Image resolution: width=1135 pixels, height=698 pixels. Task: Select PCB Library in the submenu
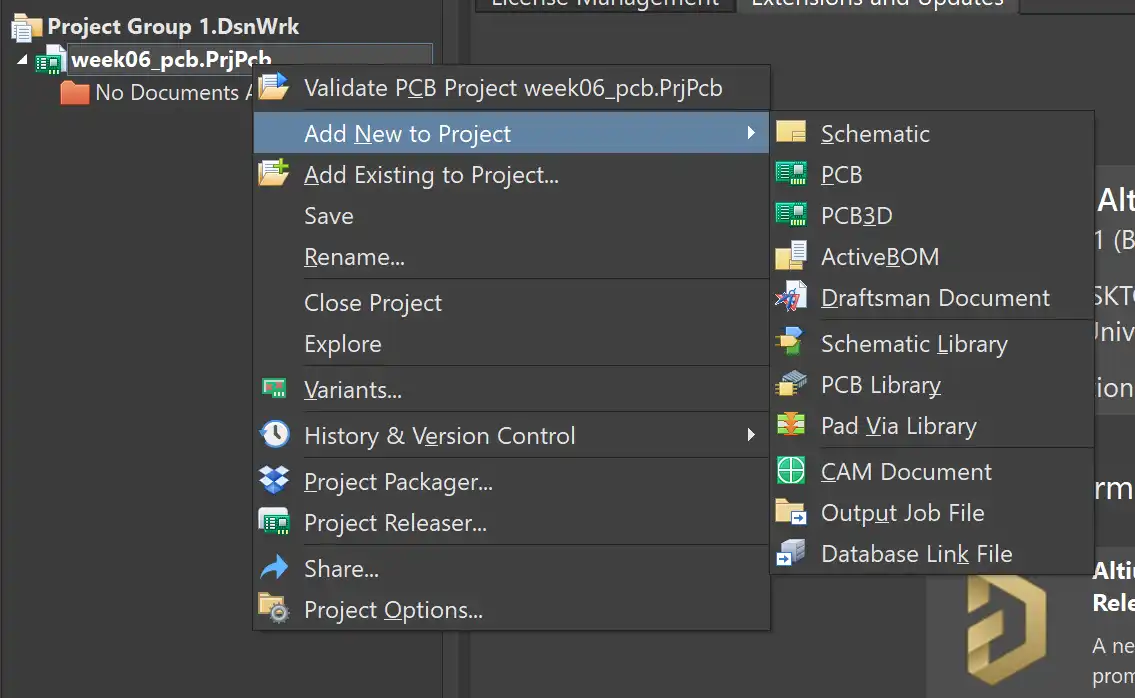(880, 385)
